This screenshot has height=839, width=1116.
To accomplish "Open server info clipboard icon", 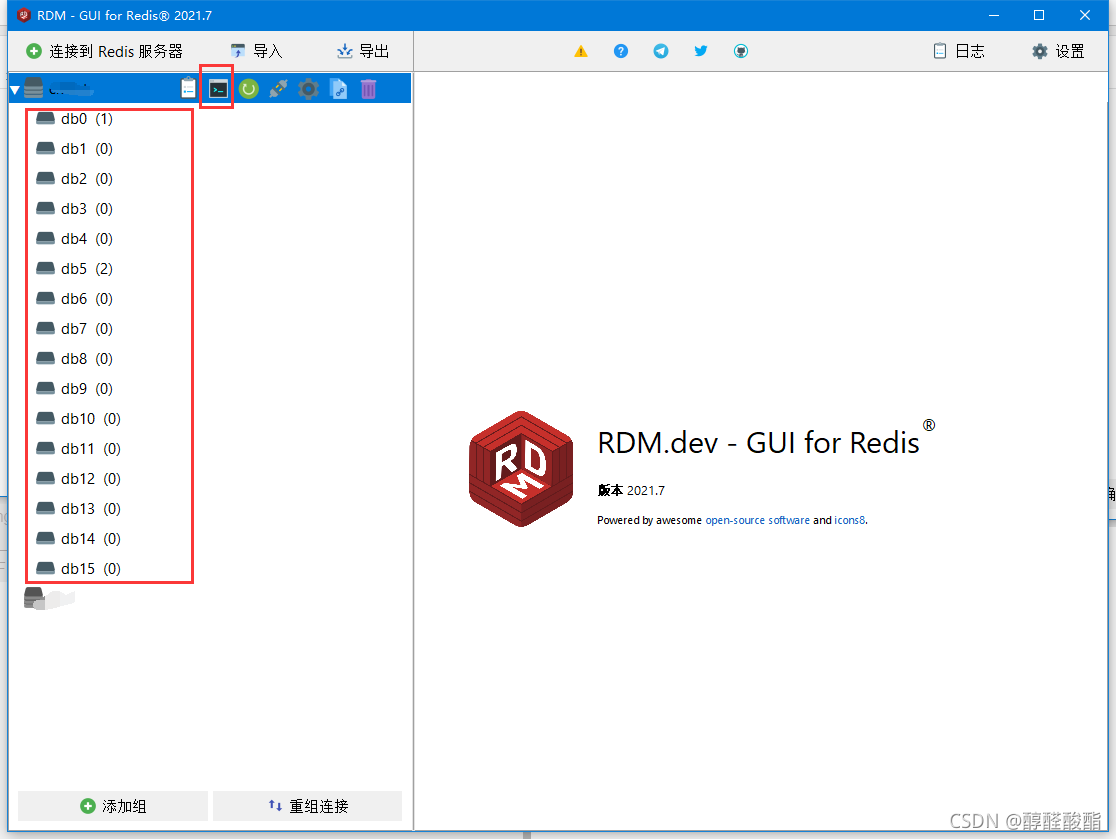I will 188,88.
